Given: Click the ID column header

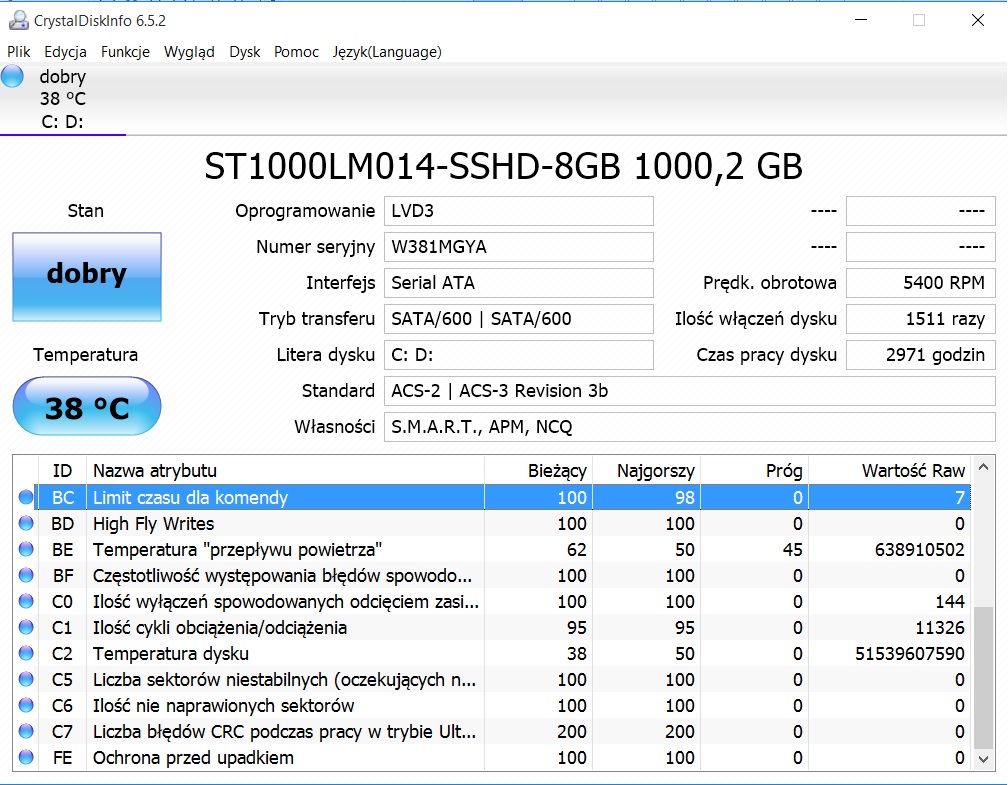Looking at the screenshot, I should tap(62, 471).
